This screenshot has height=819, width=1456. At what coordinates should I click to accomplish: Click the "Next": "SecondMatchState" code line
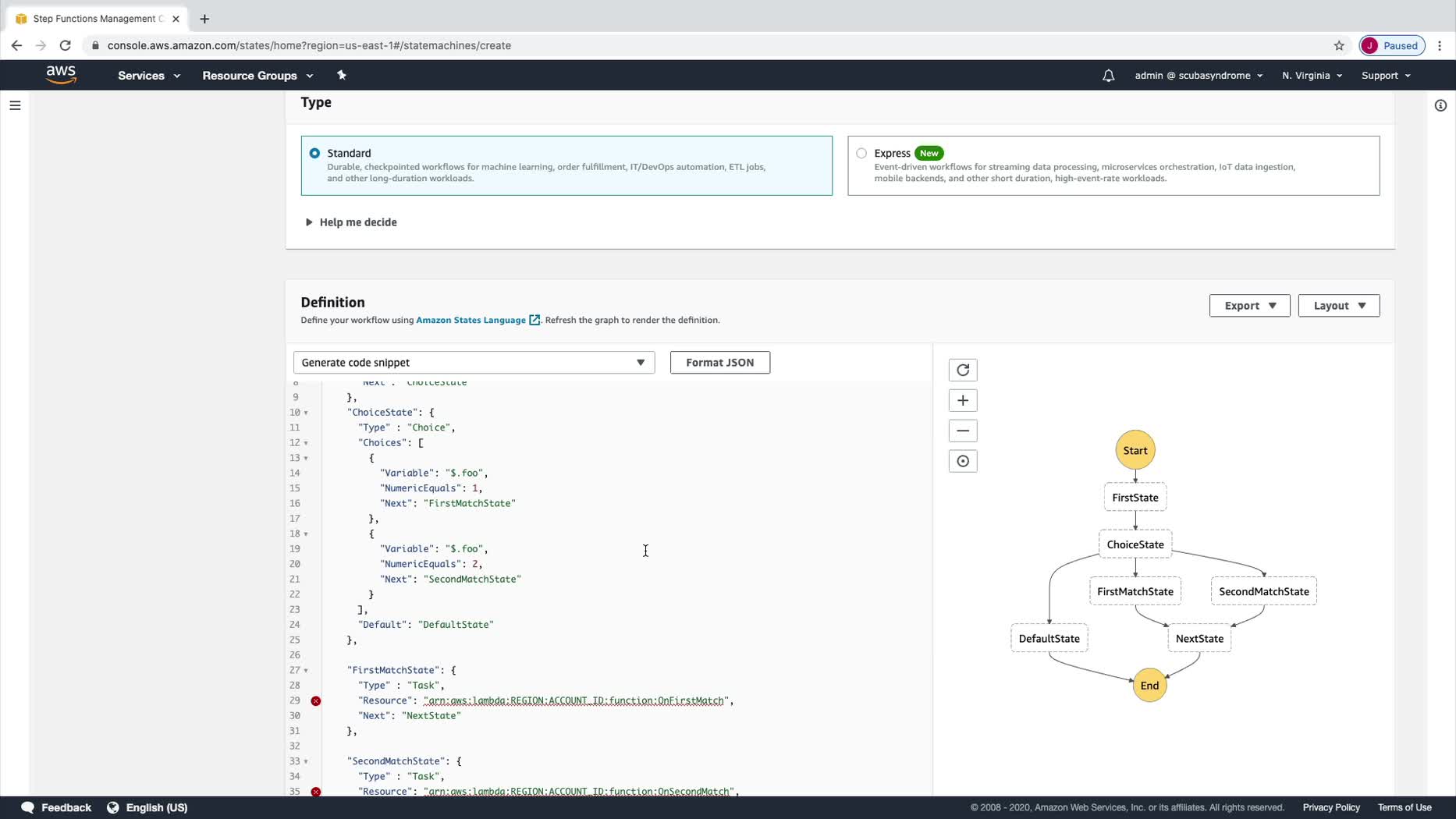[450, 580]
